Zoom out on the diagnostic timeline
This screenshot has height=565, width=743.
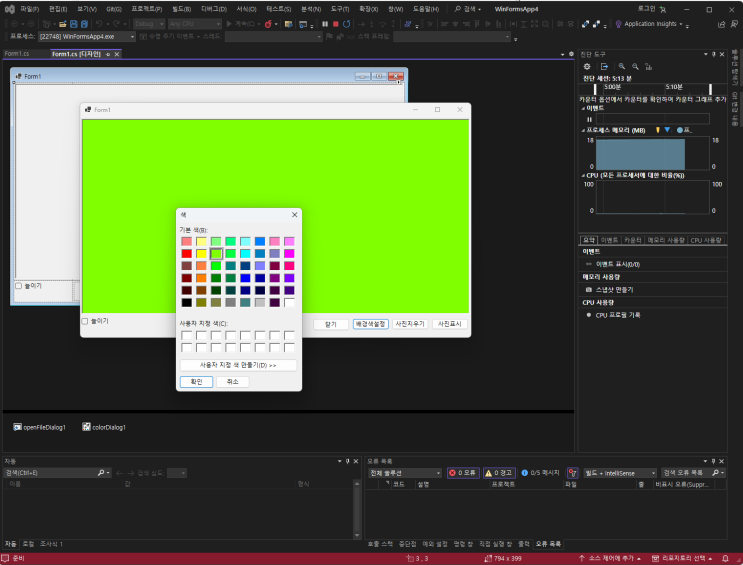pyautogui.click(x=635, y=66)
